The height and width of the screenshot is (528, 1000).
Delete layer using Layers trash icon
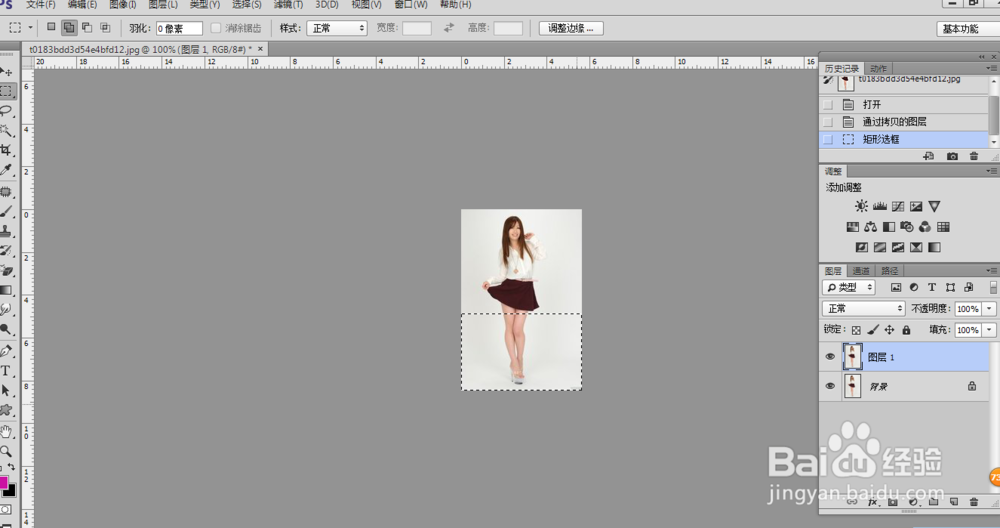(974, 502)
